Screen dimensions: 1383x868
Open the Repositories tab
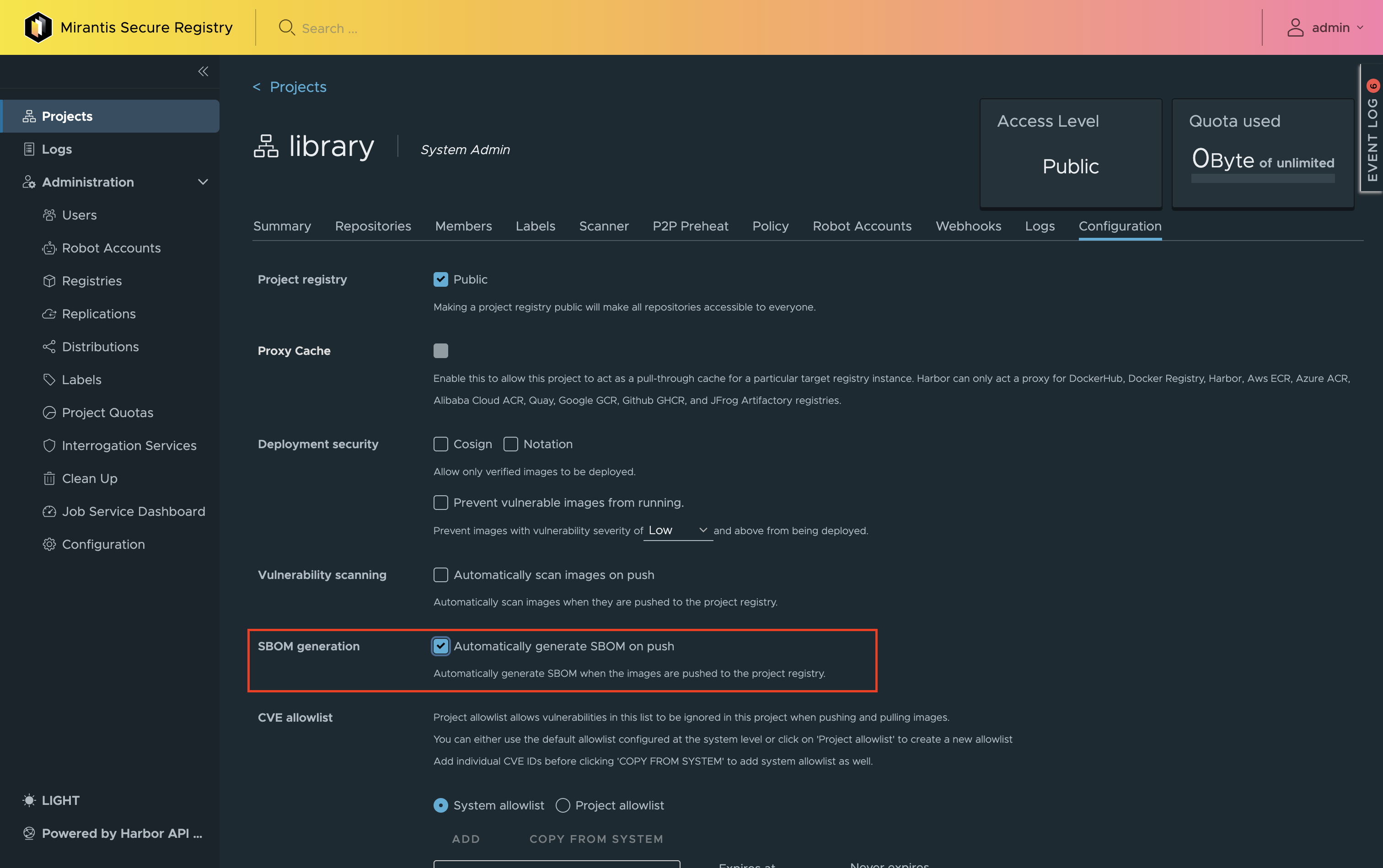373,226
